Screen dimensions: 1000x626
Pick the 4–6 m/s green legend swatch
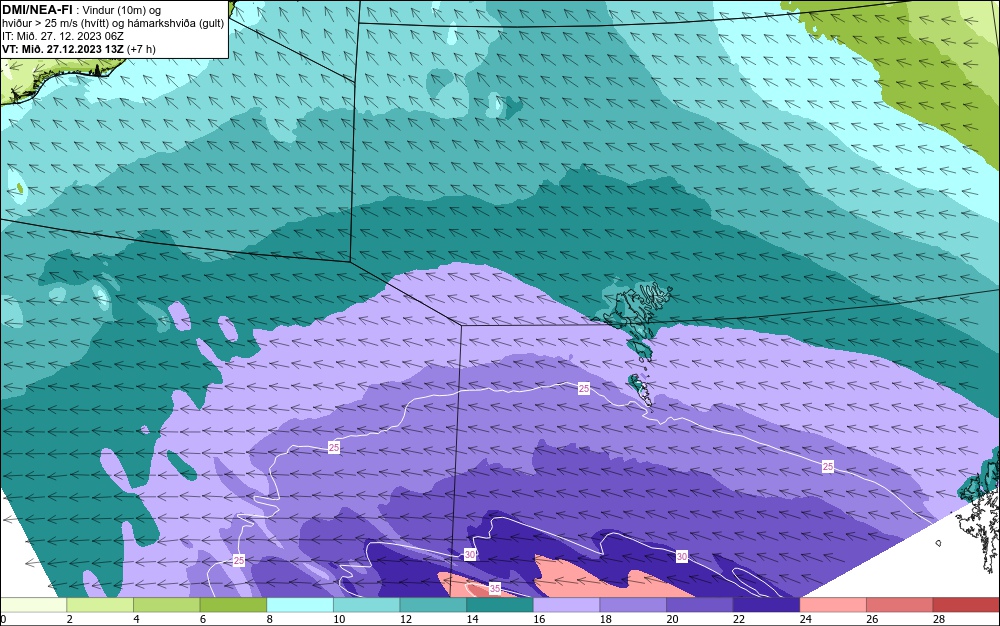point(166,605)
